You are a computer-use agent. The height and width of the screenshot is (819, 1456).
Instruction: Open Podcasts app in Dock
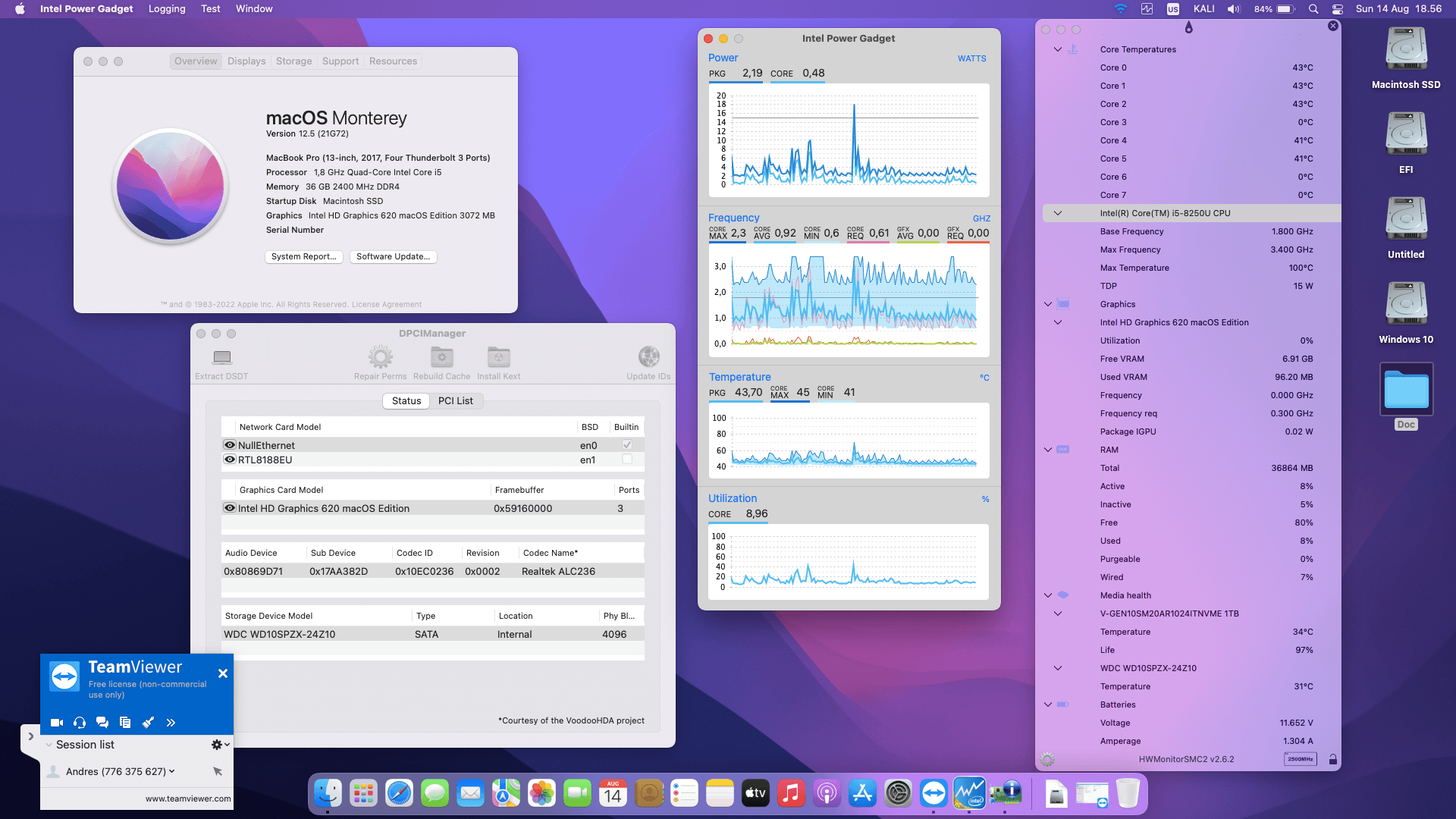click(x=827, y=793)
